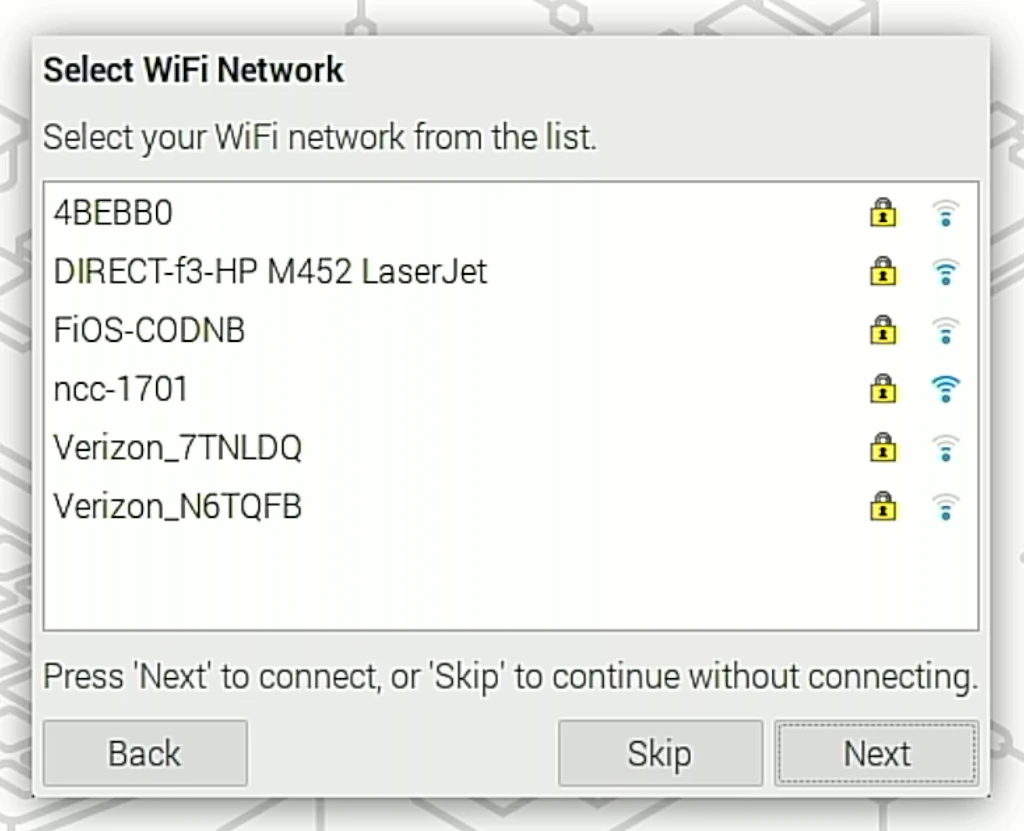
Task: Go back with the Back button
Action: coord(145,753)
